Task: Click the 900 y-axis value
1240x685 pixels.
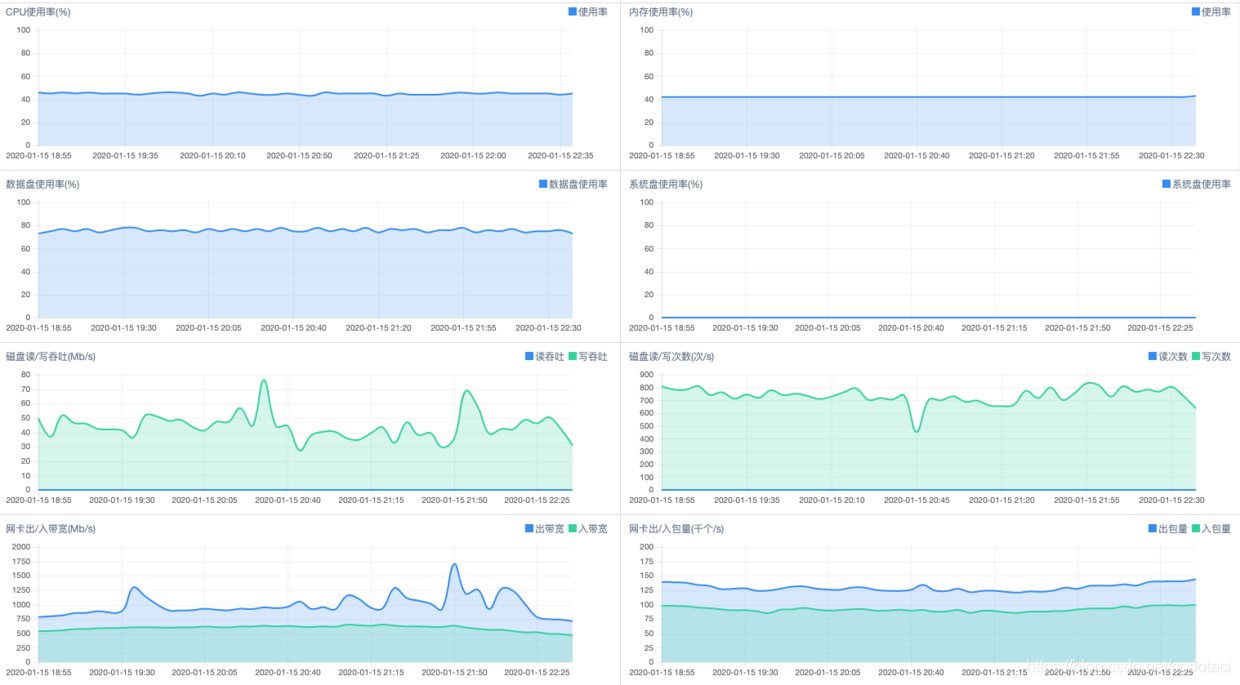Action: 646,375
